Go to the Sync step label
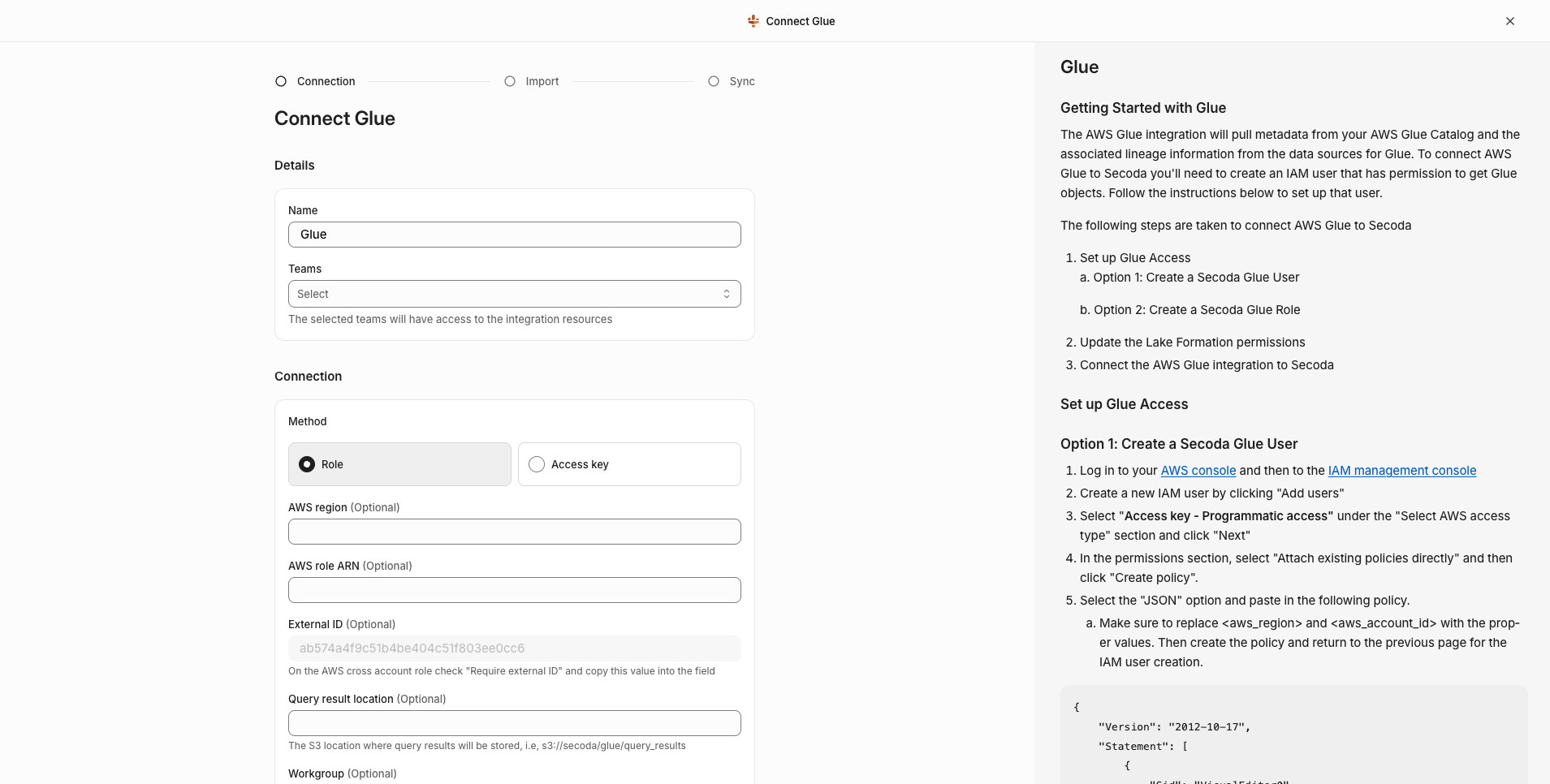This screenshot has width=1550, height=784. point(741,81)
